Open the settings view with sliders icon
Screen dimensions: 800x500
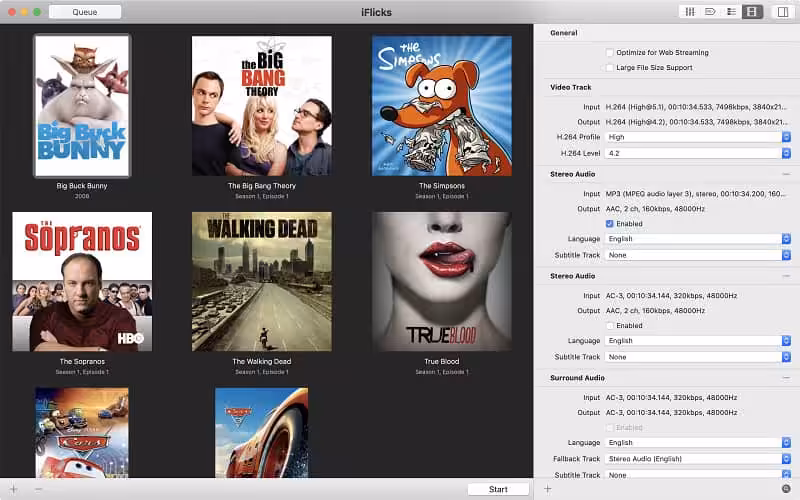[x=690, y=12]
